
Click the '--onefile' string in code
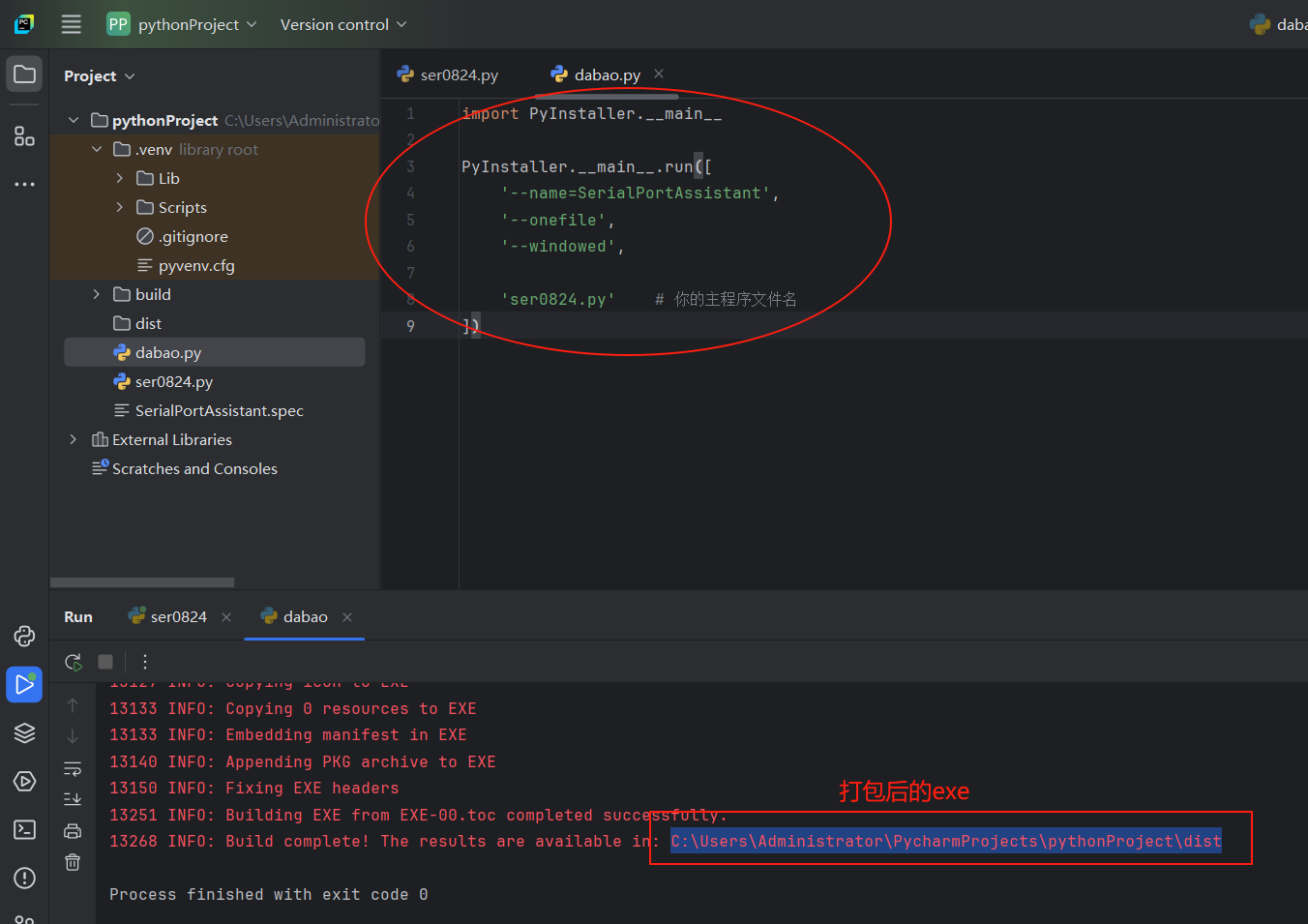pyautogui.click(x=553, y=220)
